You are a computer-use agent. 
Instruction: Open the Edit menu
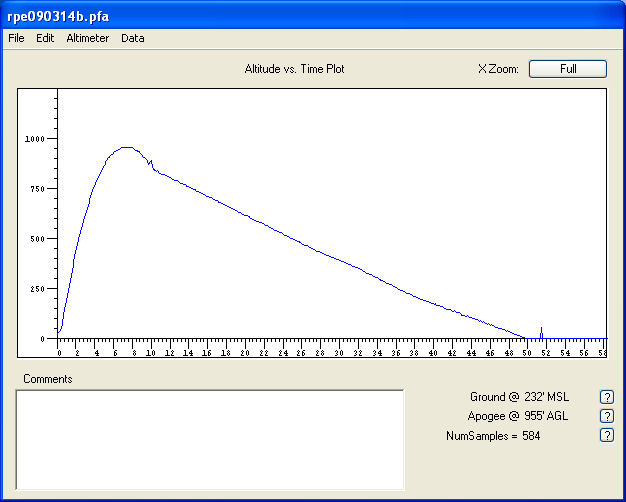45,38
